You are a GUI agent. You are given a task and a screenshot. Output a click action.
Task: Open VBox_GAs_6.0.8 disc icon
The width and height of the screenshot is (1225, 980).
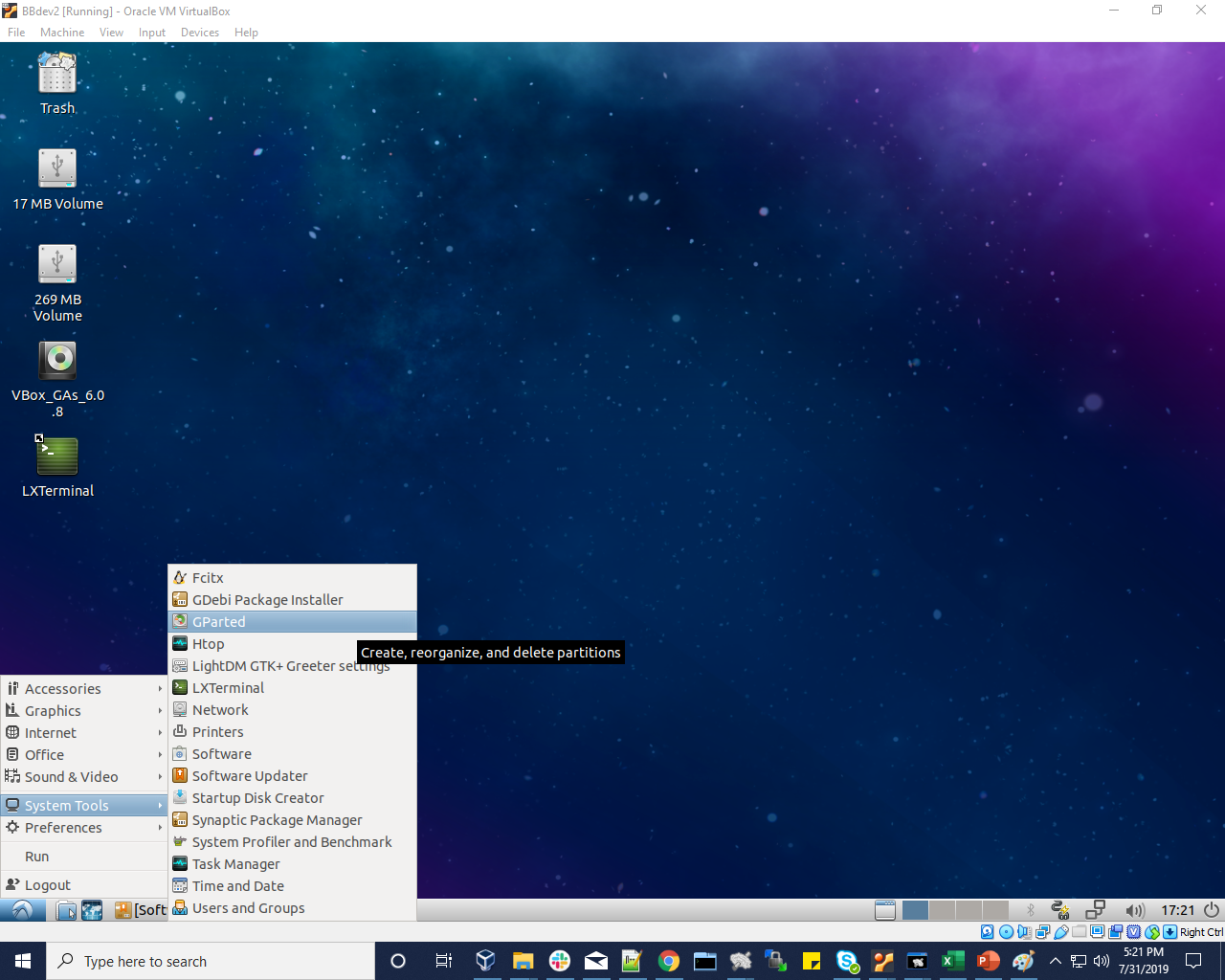57,361
